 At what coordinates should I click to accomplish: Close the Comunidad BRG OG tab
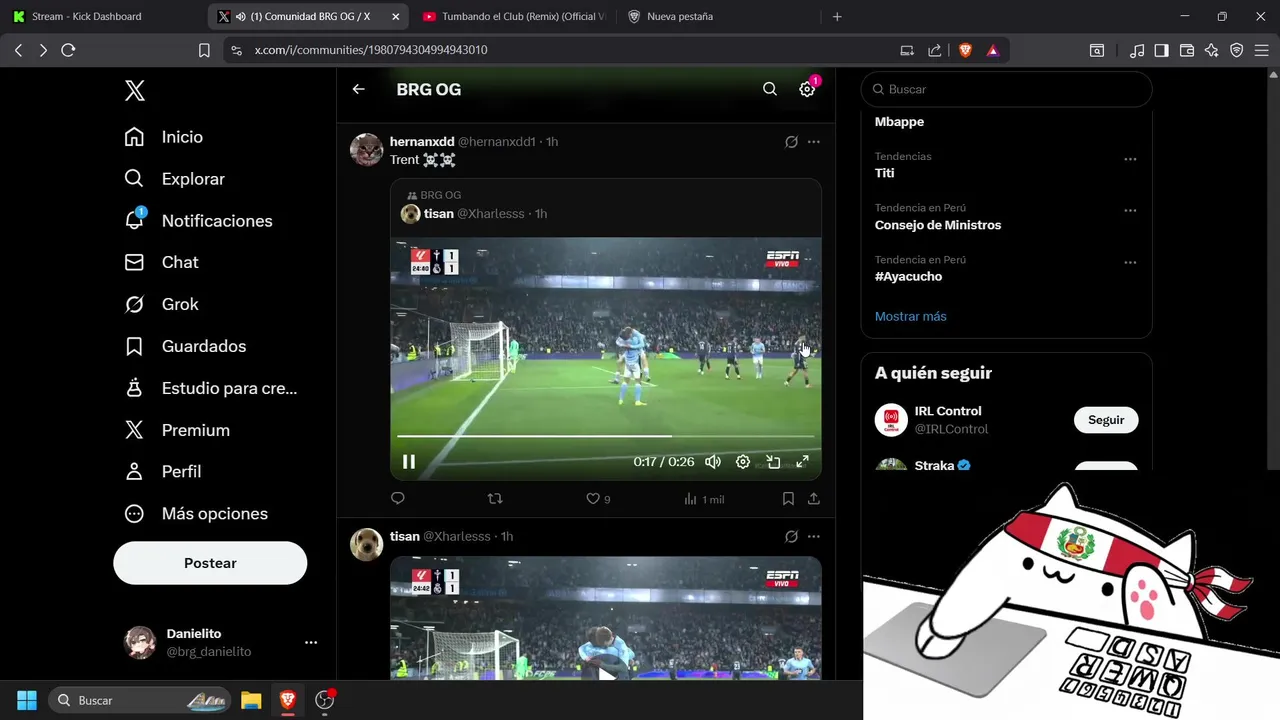coord(396,17)
